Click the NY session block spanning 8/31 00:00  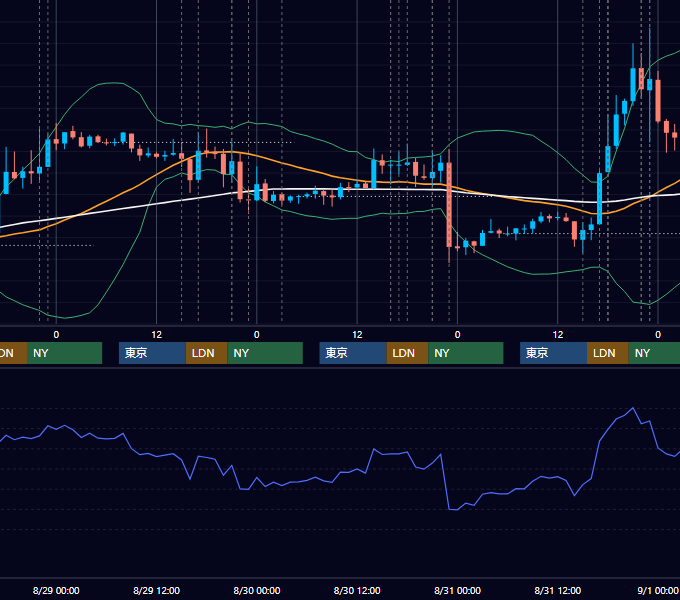click(x=466, y=353)
